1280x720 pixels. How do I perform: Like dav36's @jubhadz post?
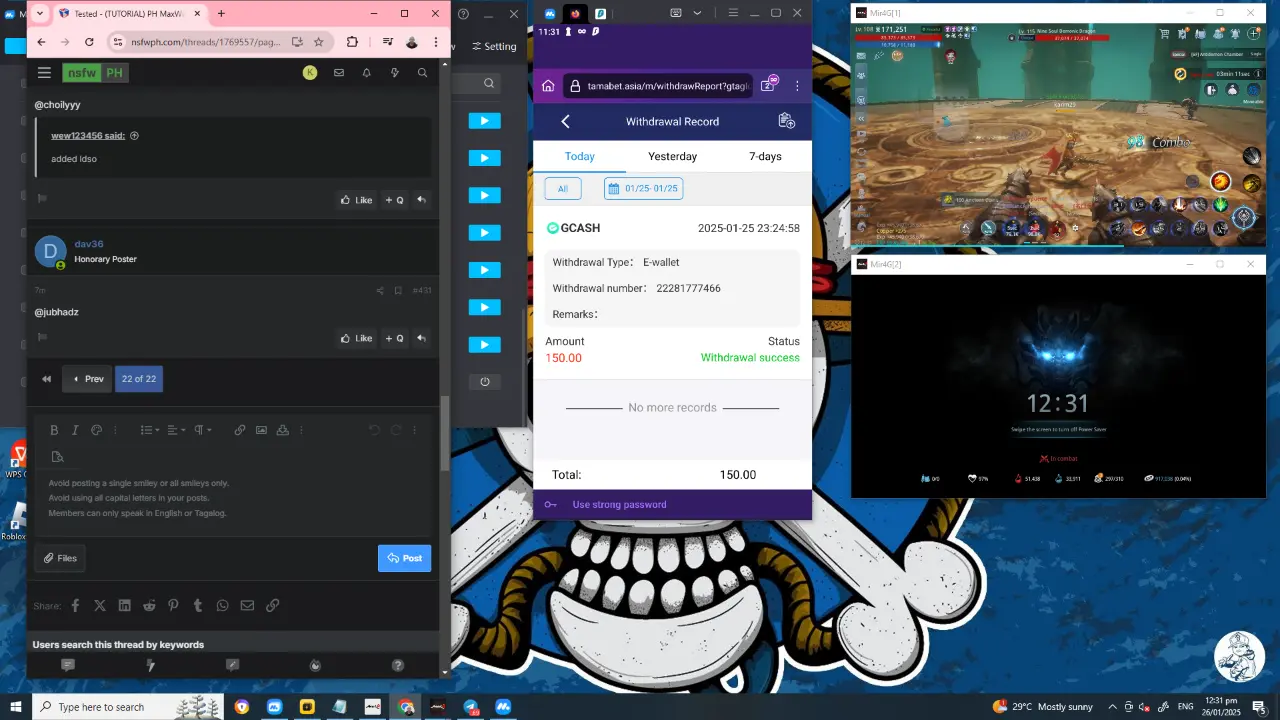pos(356,338)
